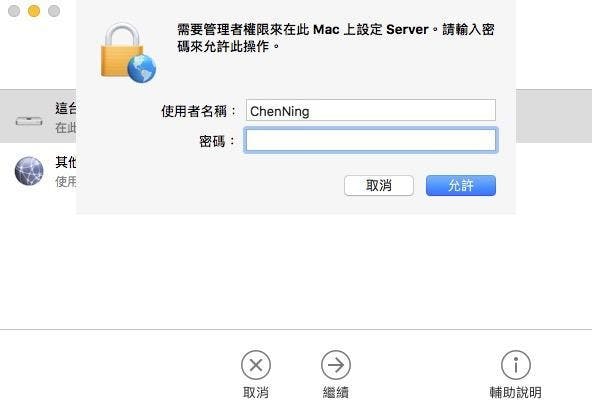
Task: Select the Mac mini icon for this Mac
Action: [x=29, y=121]
